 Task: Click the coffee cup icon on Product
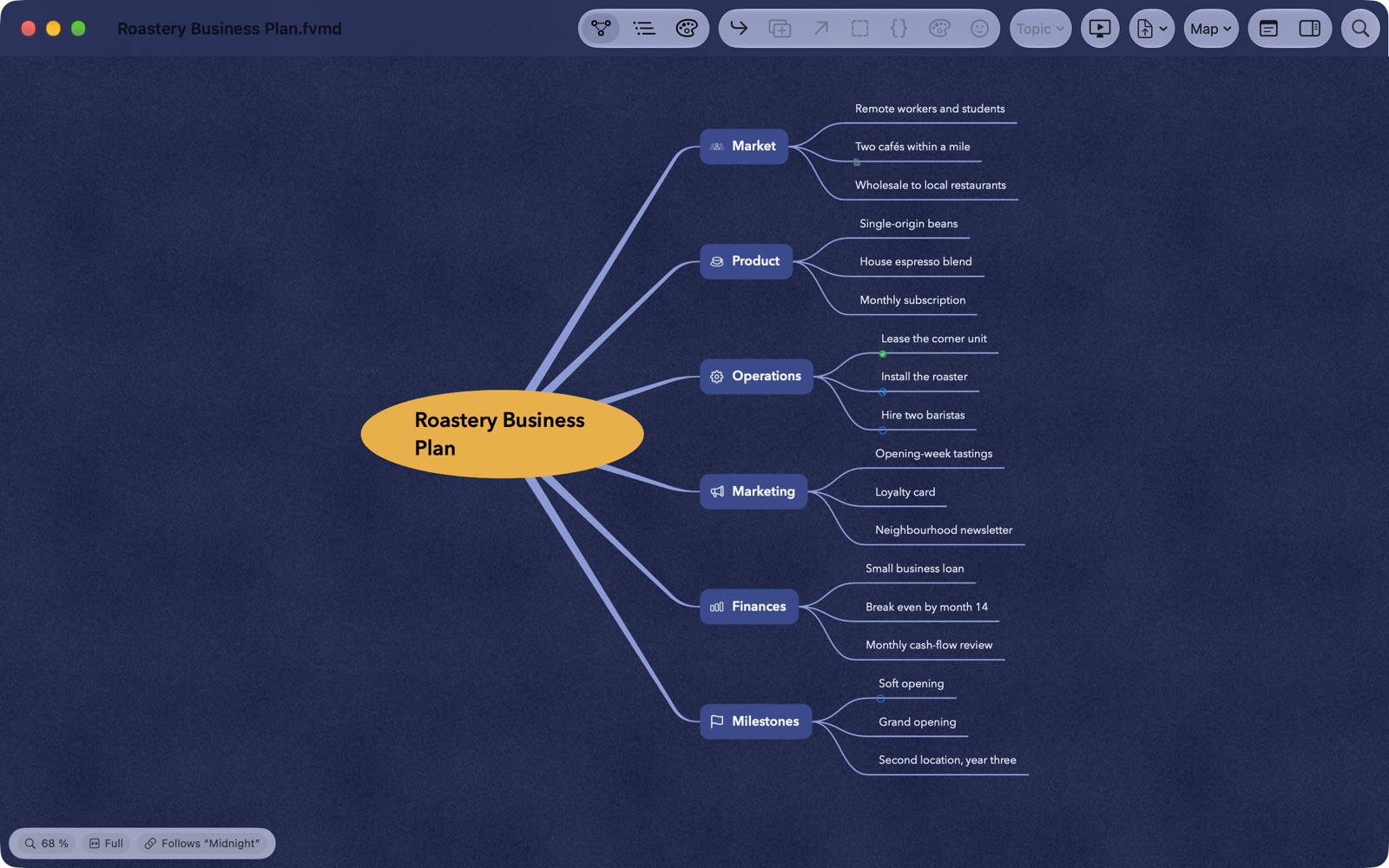point(717,261)
